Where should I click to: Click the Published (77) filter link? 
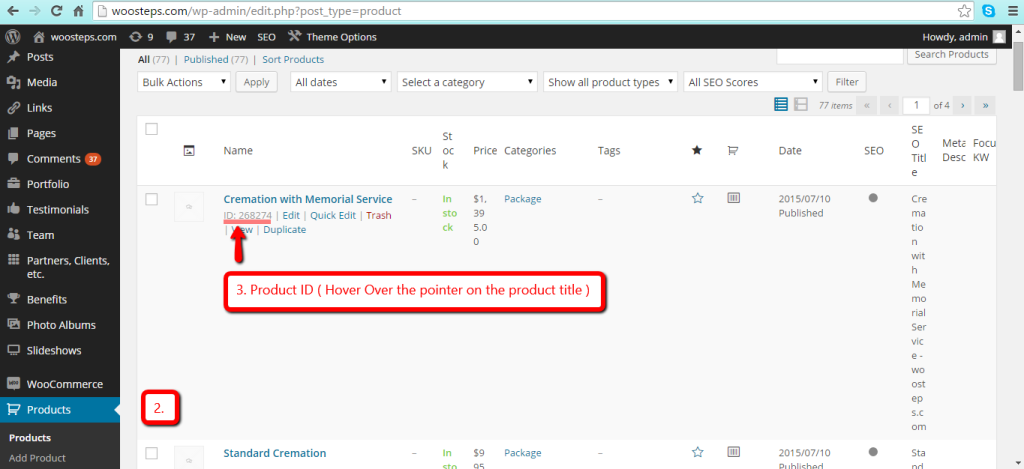tap(216, 59)
